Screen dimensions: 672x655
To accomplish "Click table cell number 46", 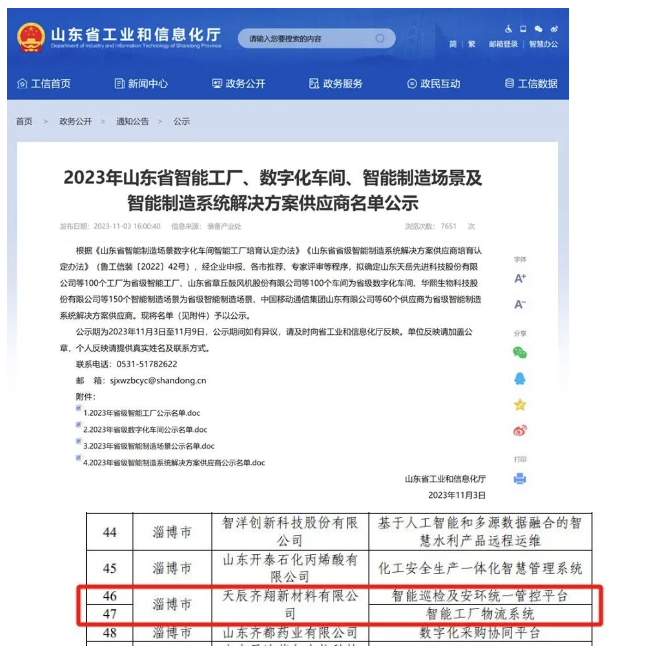I will click(x=110, y=595).
